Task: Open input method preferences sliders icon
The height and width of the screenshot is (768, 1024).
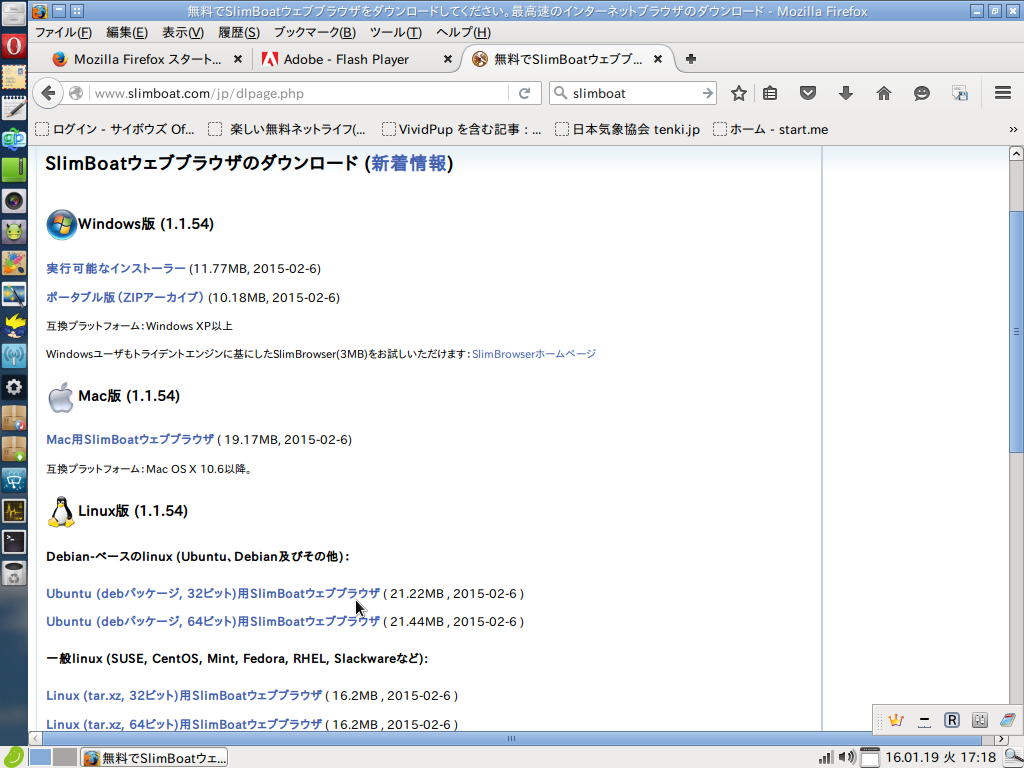Action: pyautogui.click(x=980, y=719)
